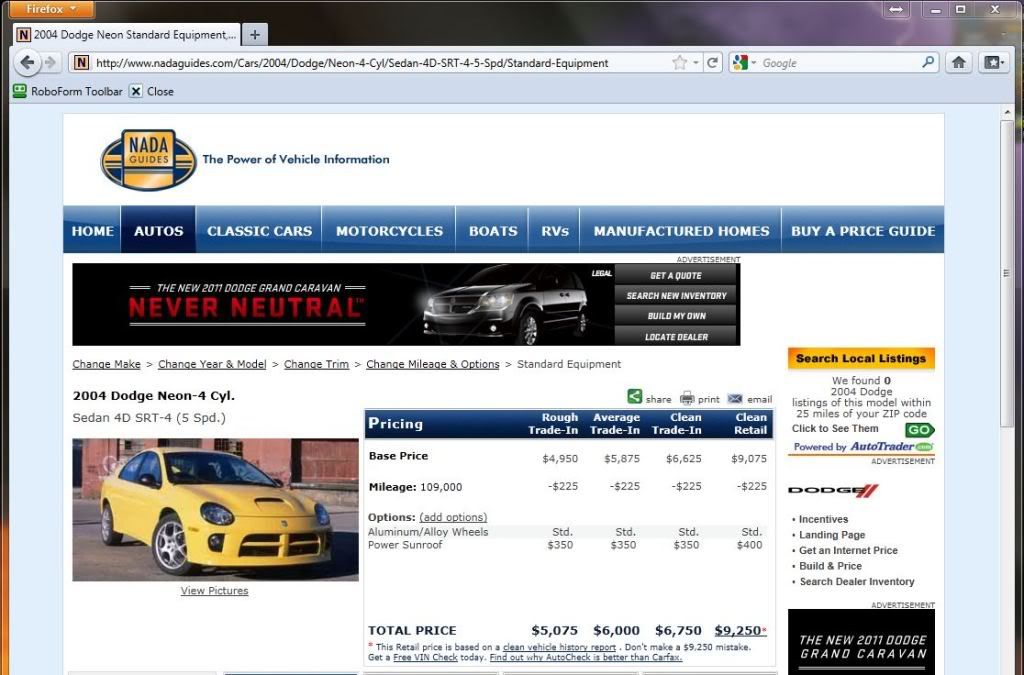
Task: Click the magnifier icon in search box
Action: [928, 62]
